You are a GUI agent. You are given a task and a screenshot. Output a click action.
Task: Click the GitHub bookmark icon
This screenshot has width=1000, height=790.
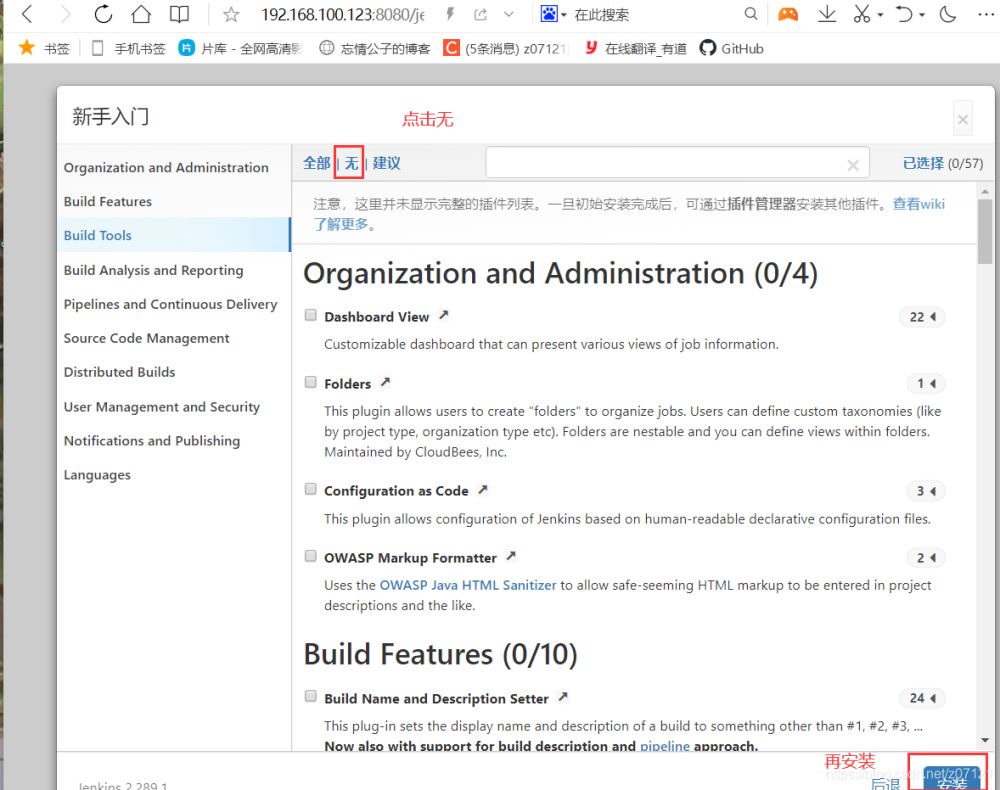tap(708, 48)
